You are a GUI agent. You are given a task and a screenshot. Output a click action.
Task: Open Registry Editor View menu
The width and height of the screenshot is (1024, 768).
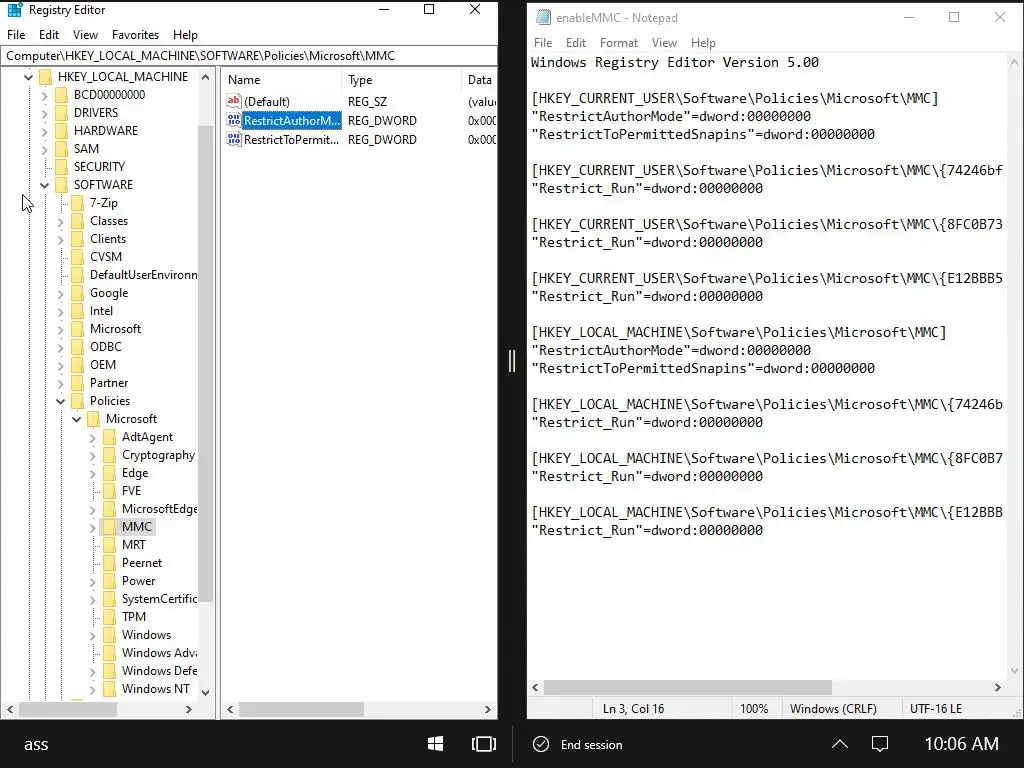(x=85, y=35)
